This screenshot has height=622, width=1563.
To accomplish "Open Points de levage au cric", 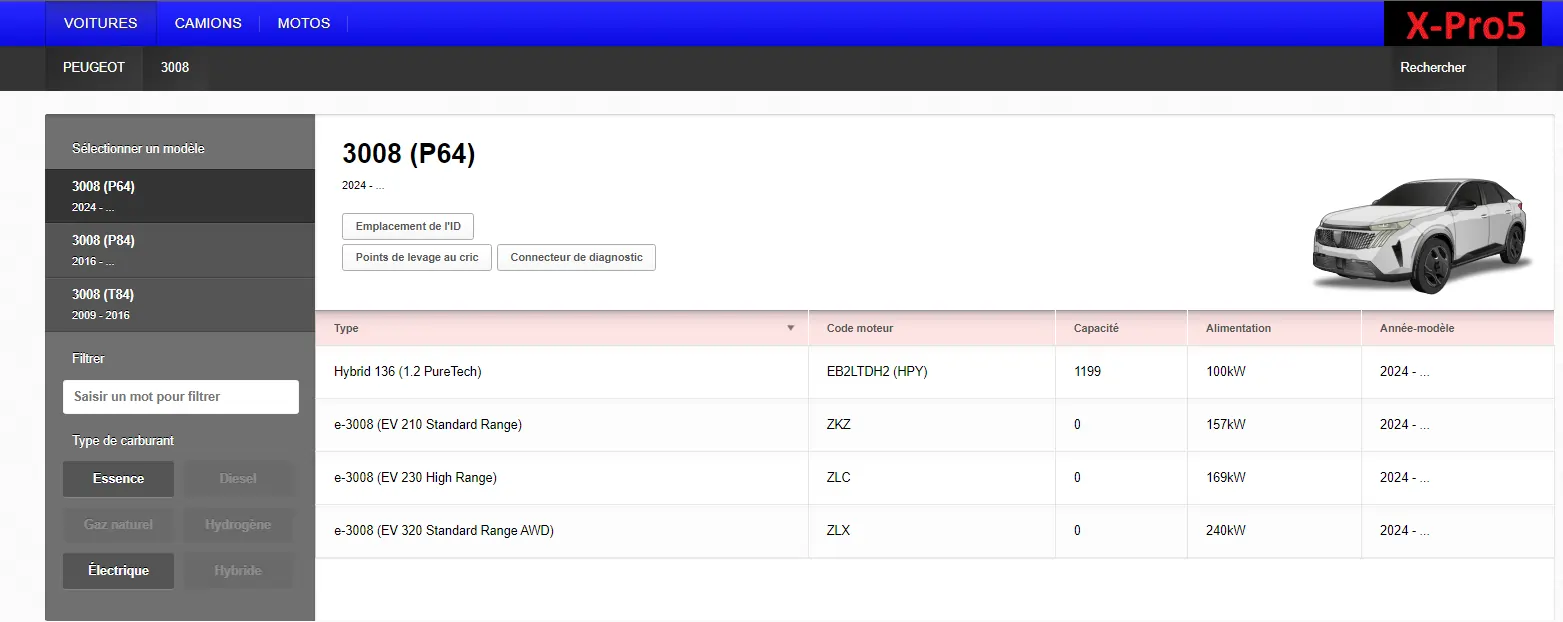I will [x=417, y=258].
